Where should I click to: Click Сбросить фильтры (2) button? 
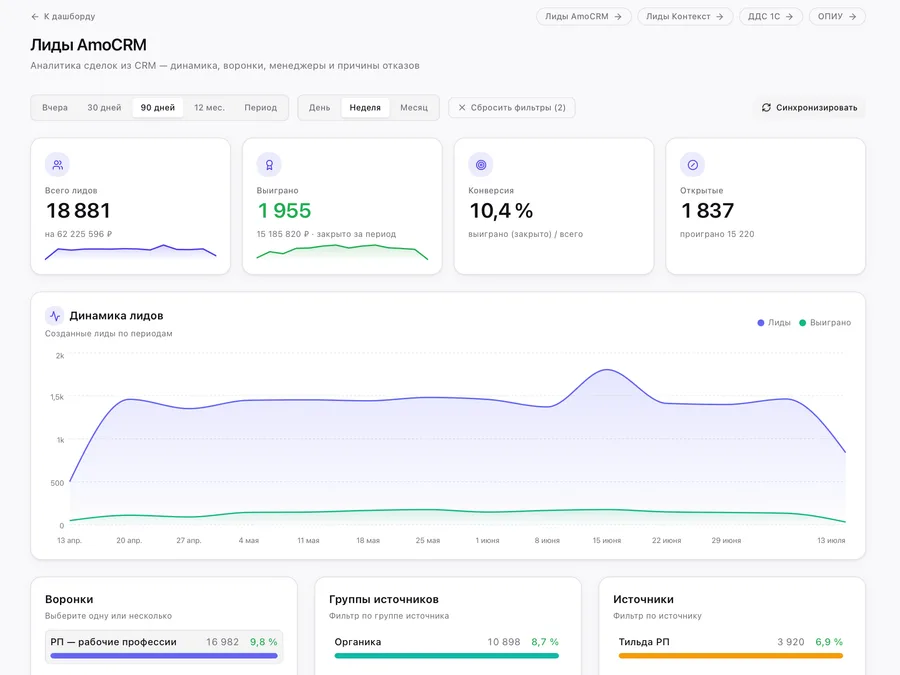pos(511,107)
